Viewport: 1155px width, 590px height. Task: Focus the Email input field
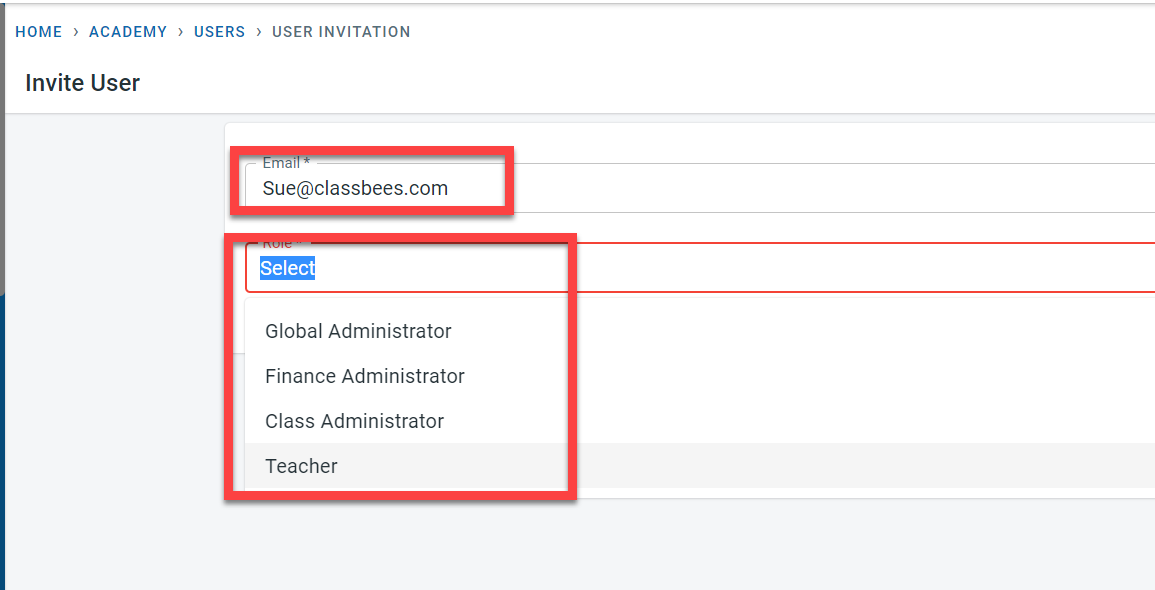[x=800, y=188]
